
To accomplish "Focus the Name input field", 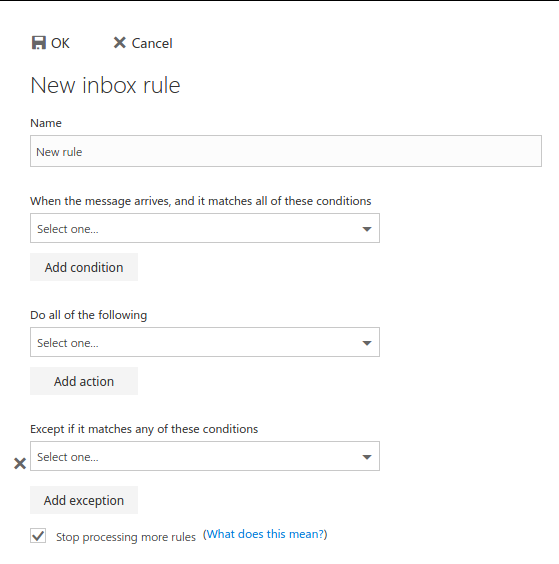I will (286, 151).
